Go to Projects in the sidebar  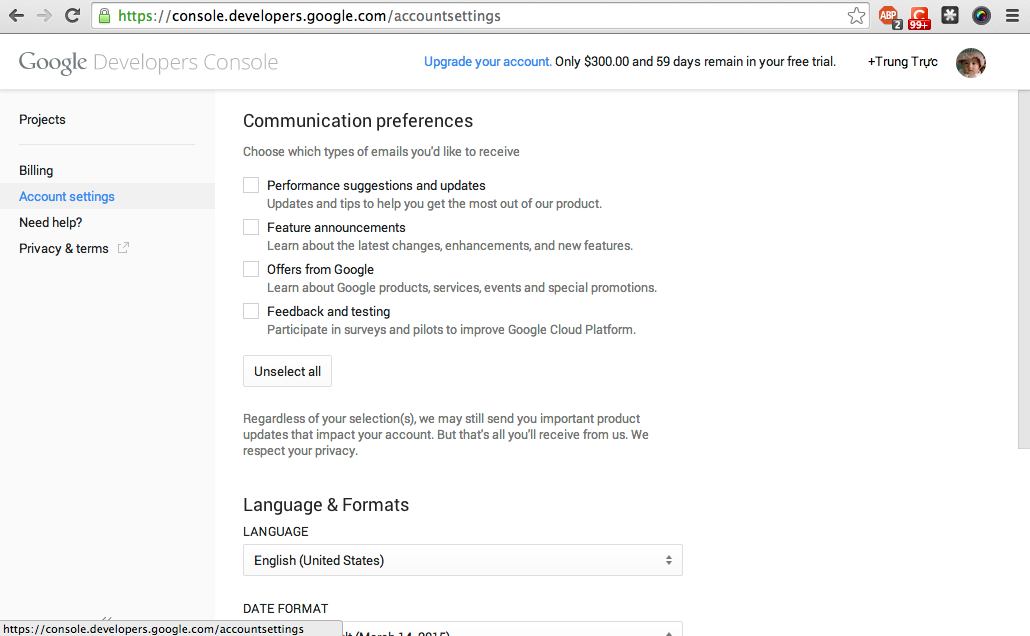42,120
